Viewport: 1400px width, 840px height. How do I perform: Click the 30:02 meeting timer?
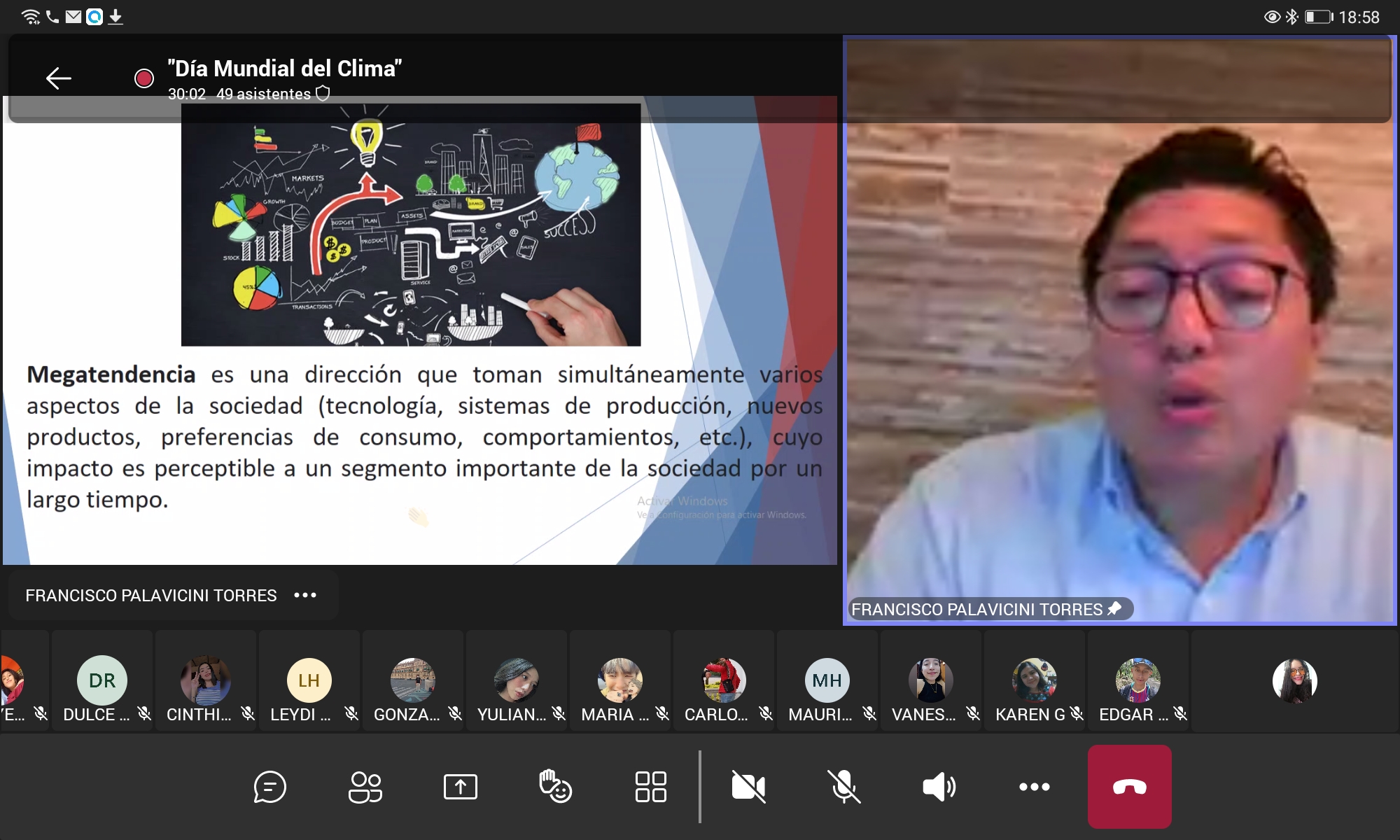tap(187, 94)
